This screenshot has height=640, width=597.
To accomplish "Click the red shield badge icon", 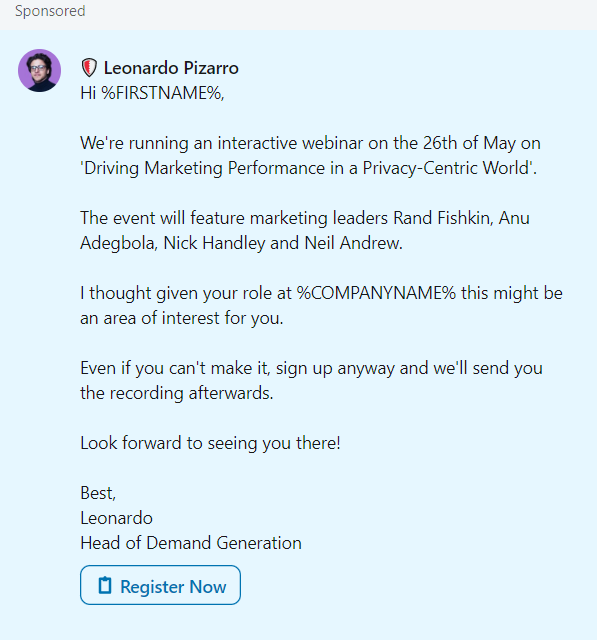I will click(89, 68).
